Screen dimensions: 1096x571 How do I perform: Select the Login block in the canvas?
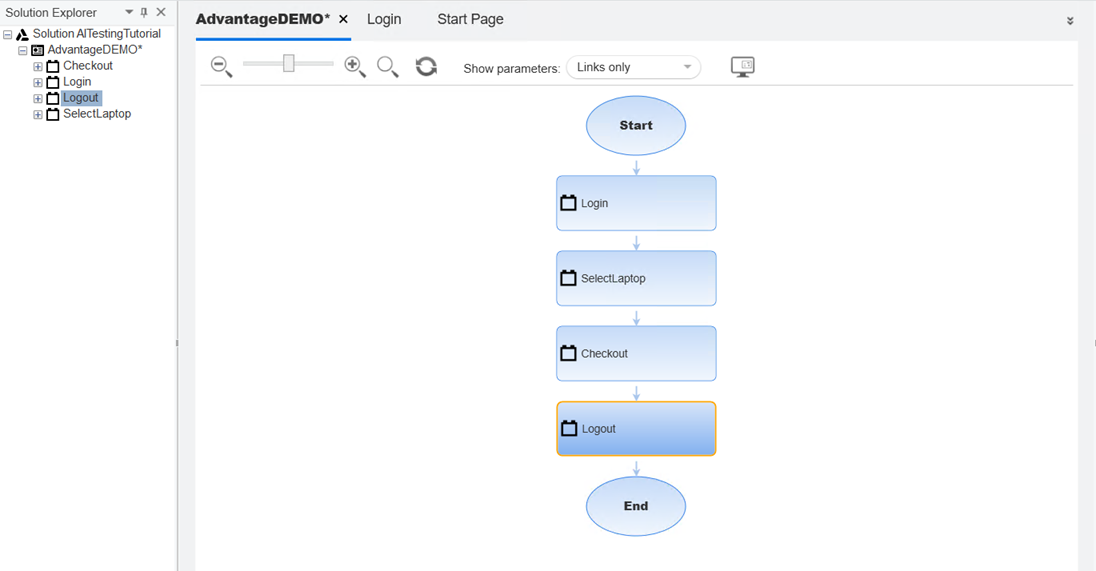[x=636, y=203]
